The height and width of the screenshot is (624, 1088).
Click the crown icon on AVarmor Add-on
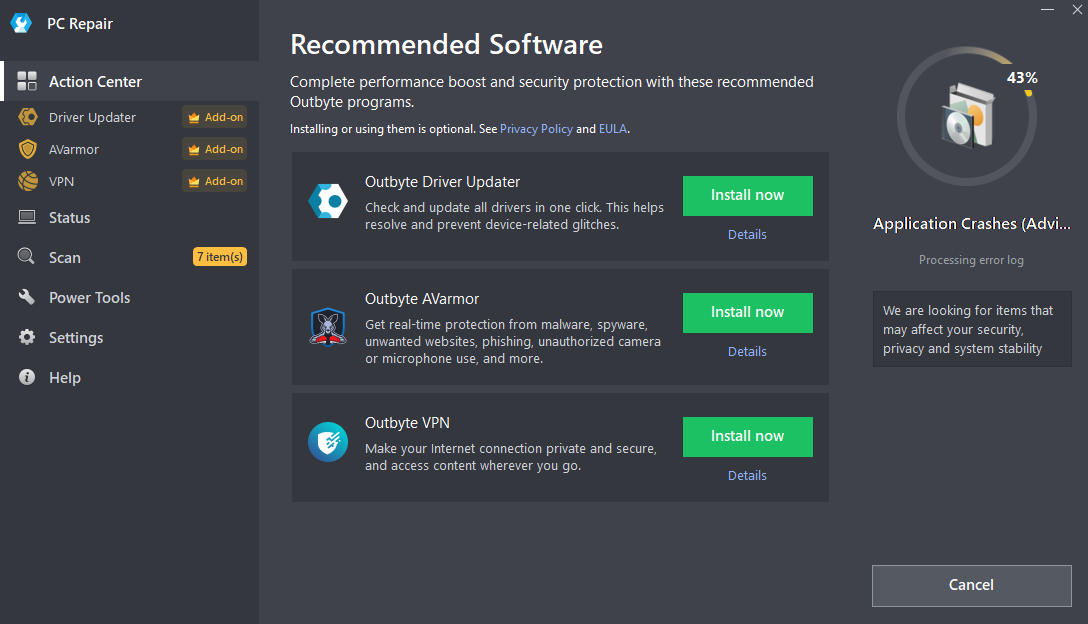pos(194,150)
